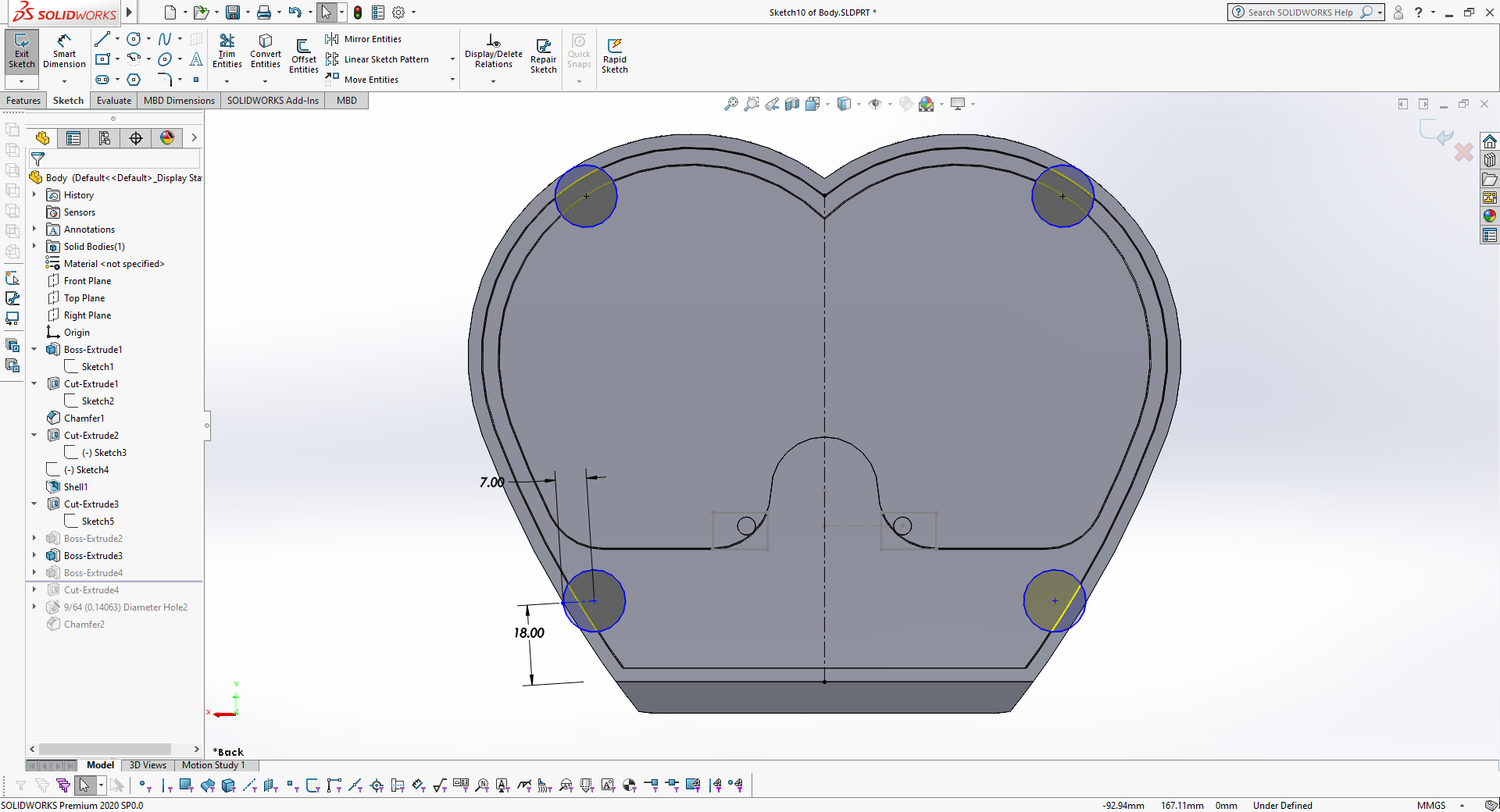Toggle the Filter Axes selection filter

coord(250,785)
